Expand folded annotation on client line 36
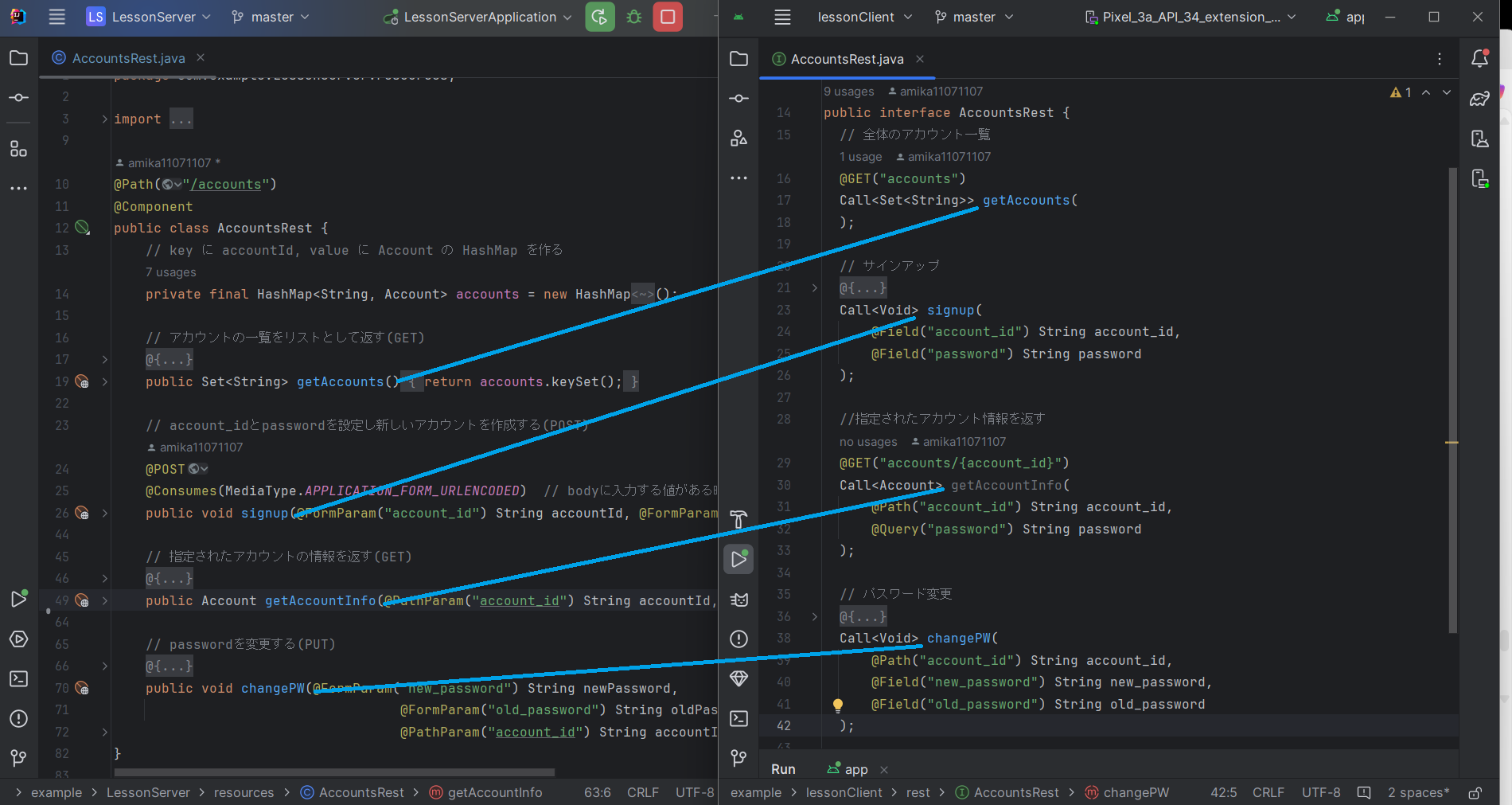This screenshot has height=805, width=1512. [x=814, y=616]
